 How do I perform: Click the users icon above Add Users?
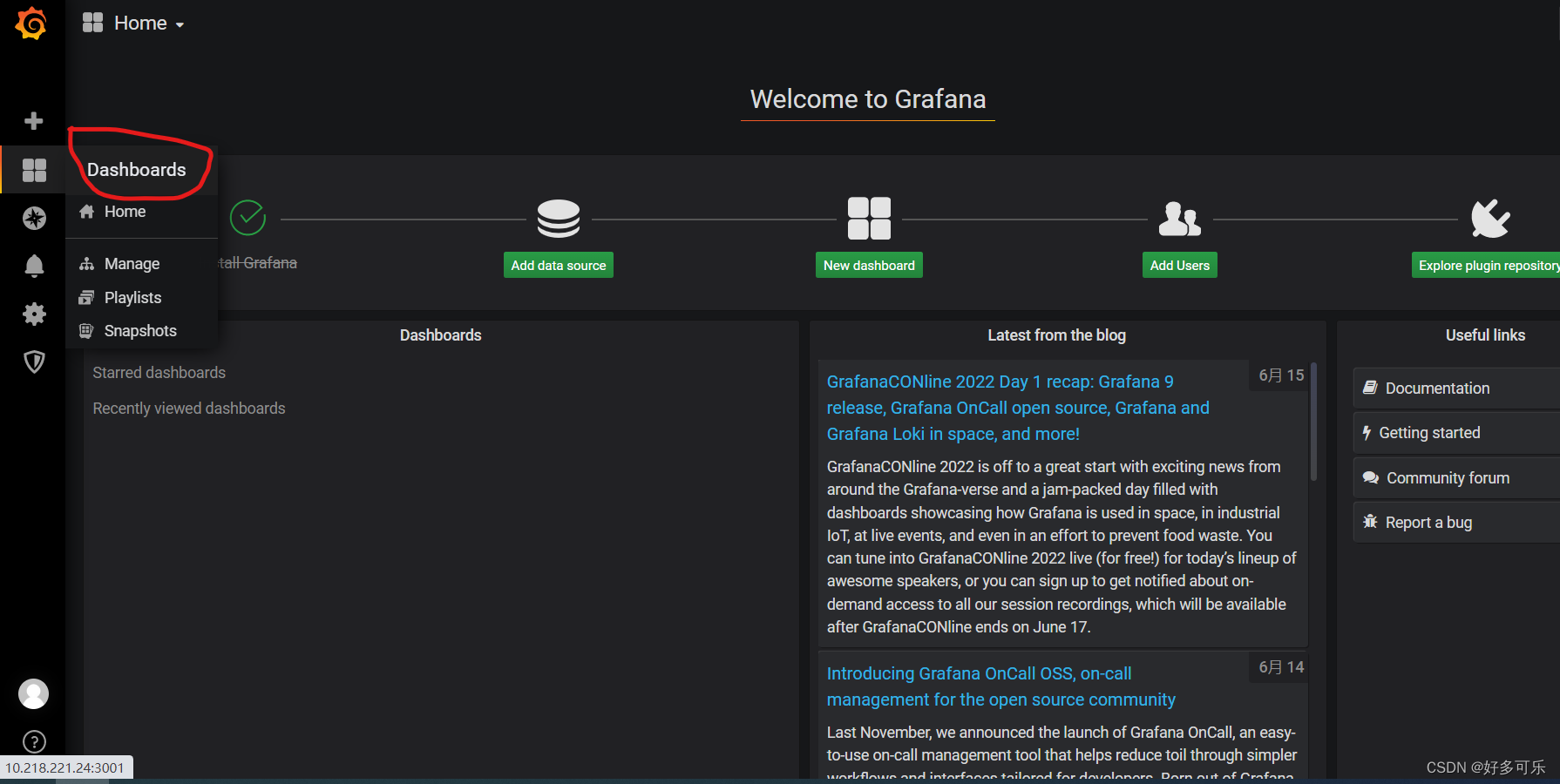tap(1179, 219)
